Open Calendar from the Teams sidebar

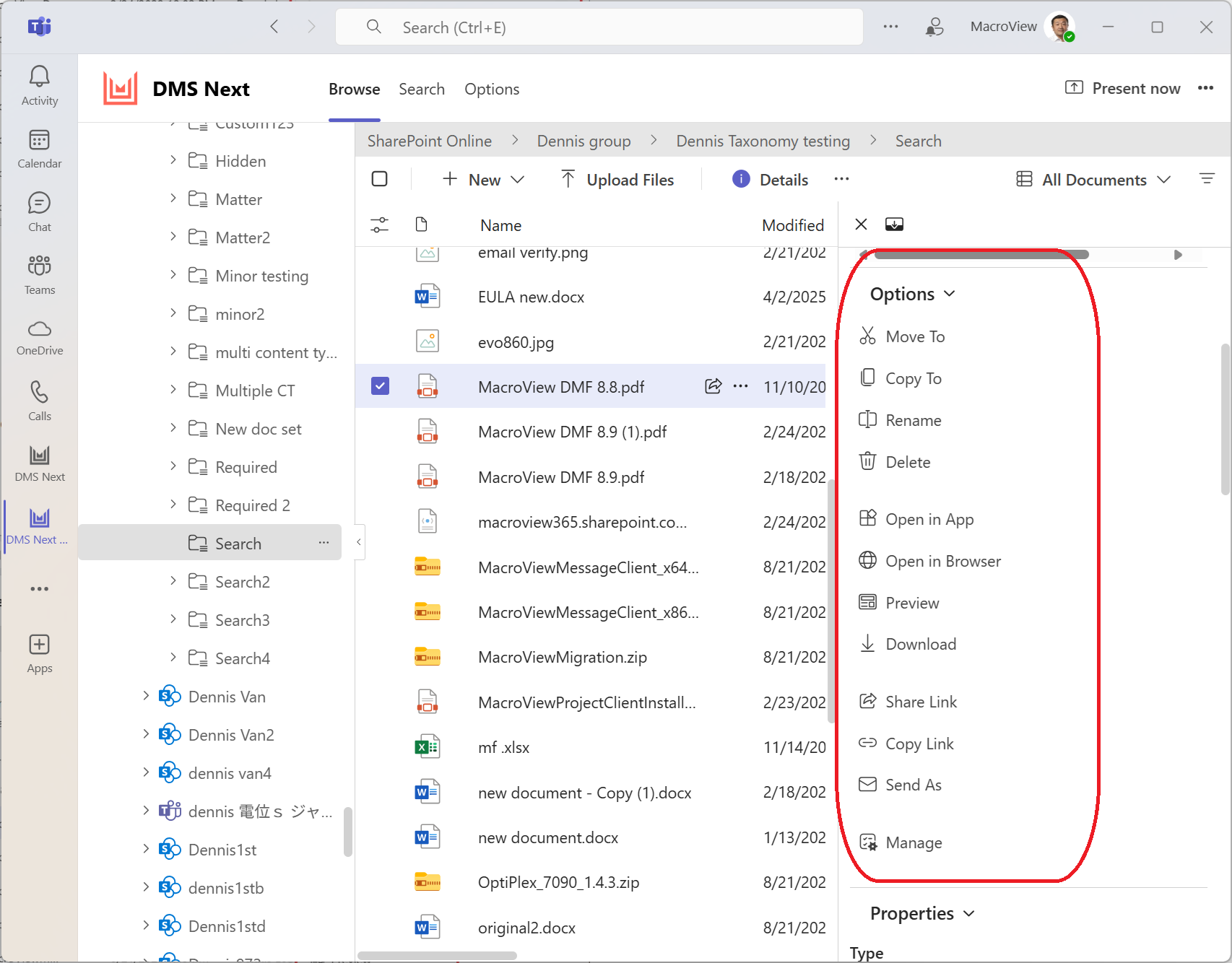tap(39, 149)
